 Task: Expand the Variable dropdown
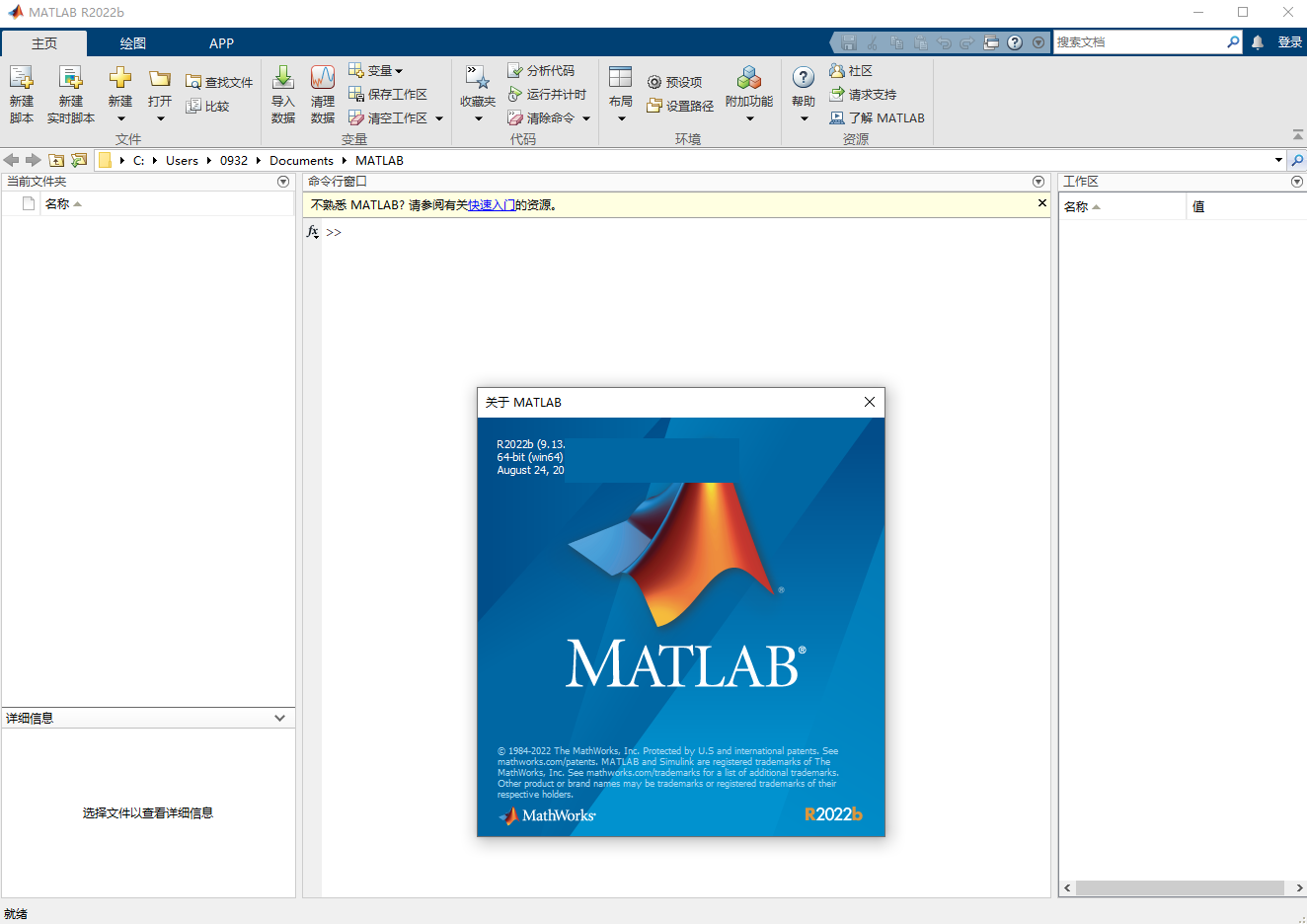(399, 71)
